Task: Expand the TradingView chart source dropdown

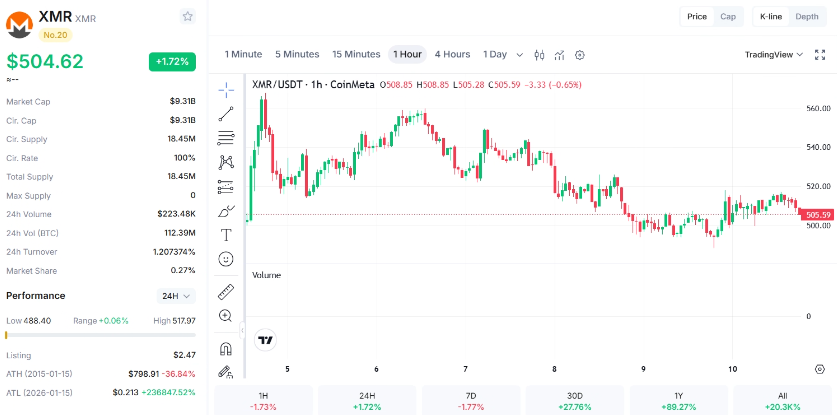Action: pos(773,54)
